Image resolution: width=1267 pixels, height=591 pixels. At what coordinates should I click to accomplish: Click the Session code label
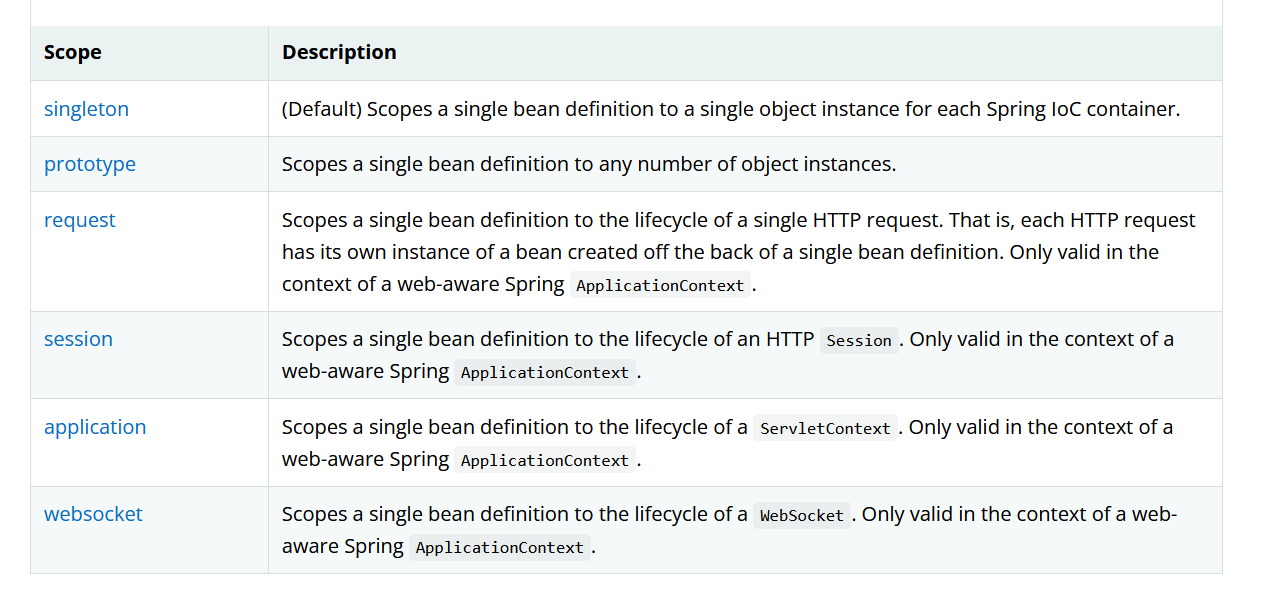coord(859,341)
